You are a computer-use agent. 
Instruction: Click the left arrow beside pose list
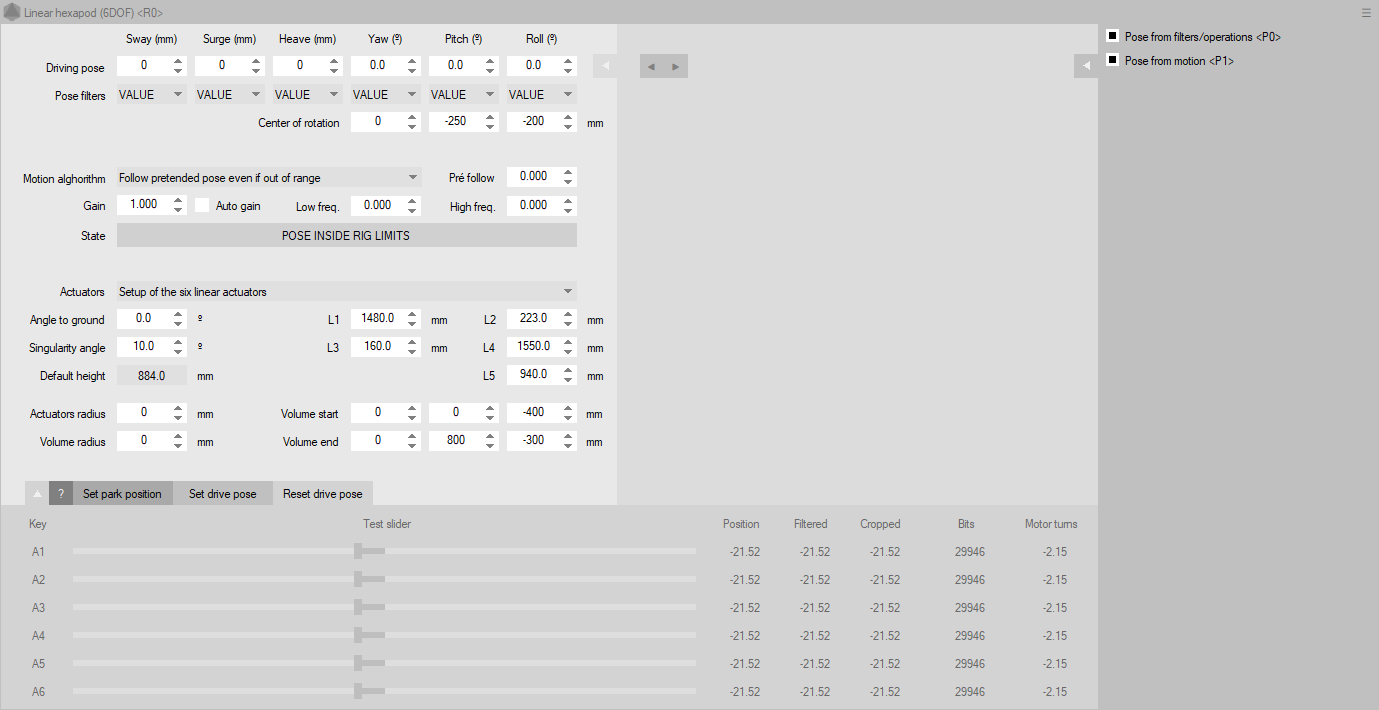pyautogui.click(x=1086, y=66)
